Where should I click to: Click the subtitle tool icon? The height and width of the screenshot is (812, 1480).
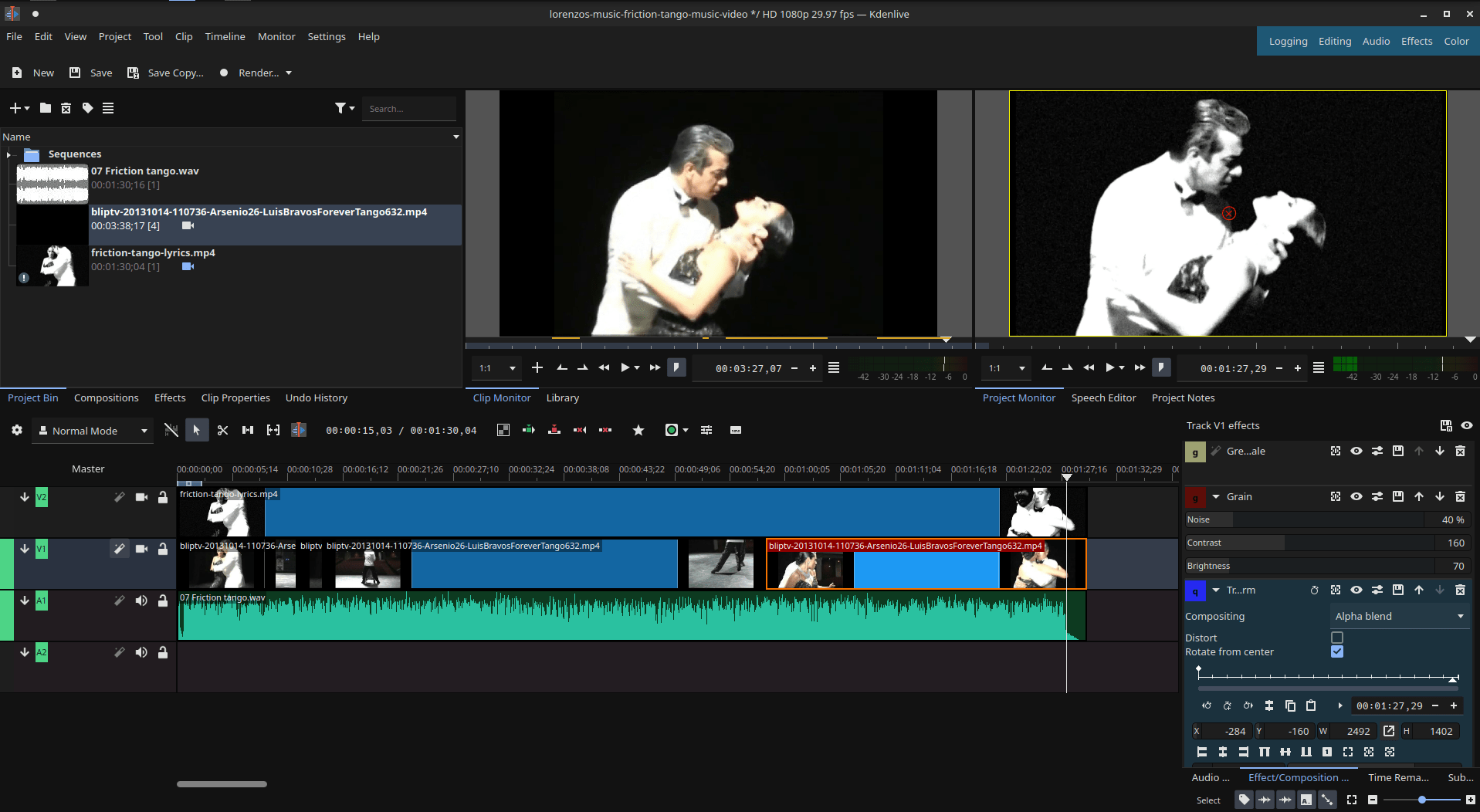pyautogui.click(x=735, y=430)
